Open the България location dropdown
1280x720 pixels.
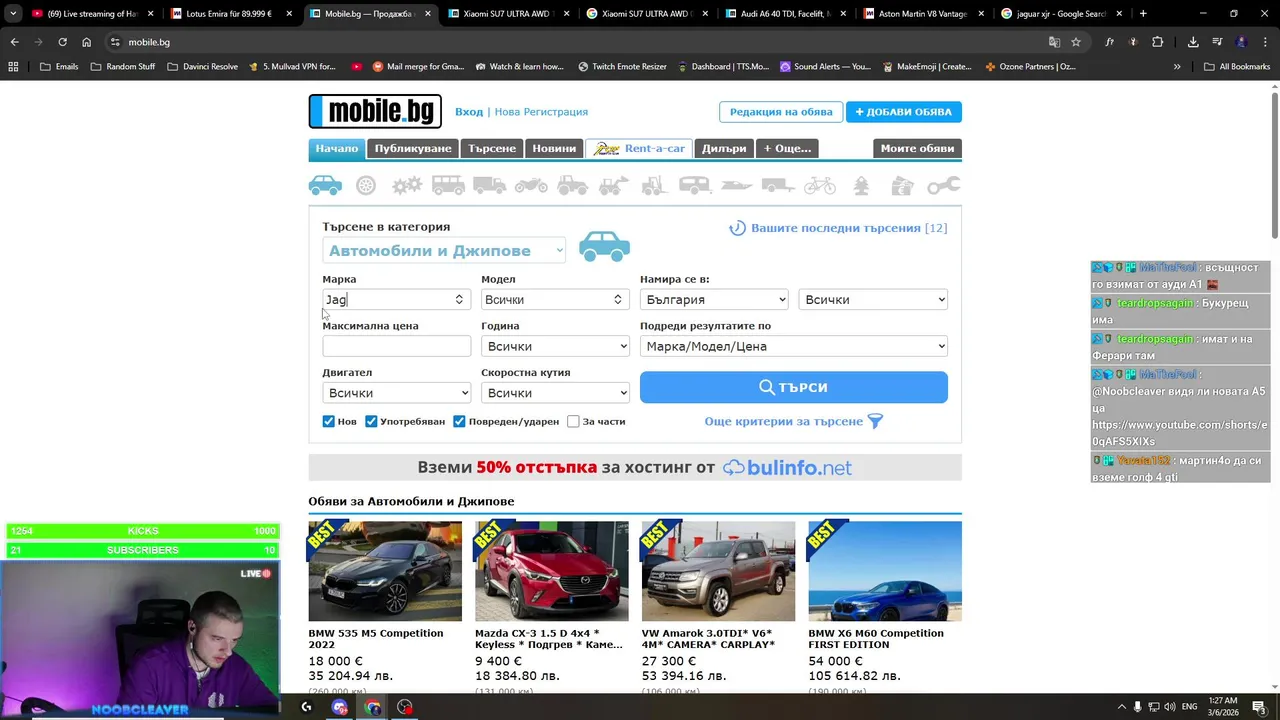pos(714,299)
